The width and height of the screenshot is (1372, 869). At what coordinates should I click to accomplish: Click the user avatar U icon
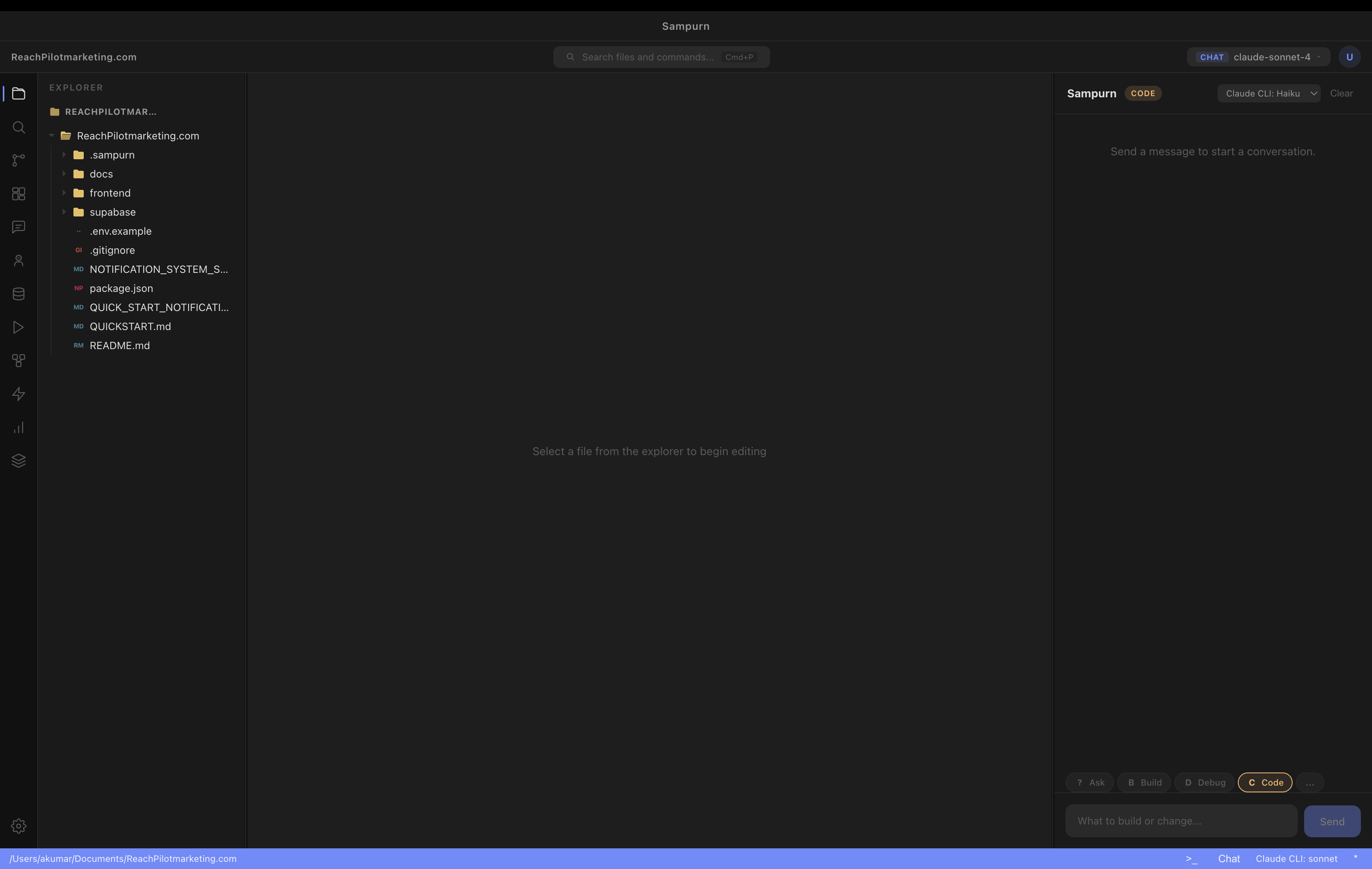click(1349, 57)
